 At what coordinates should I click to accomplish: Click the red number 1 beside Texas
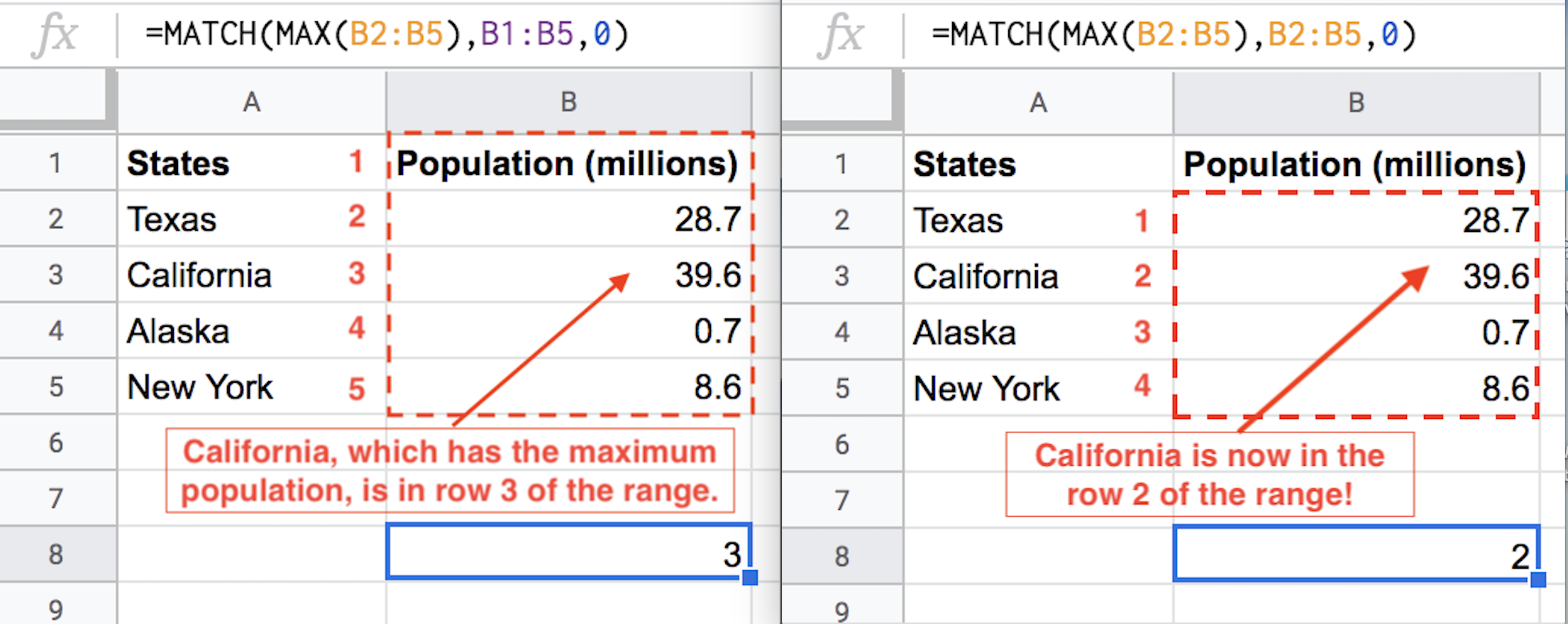(x=1142, y=221)
